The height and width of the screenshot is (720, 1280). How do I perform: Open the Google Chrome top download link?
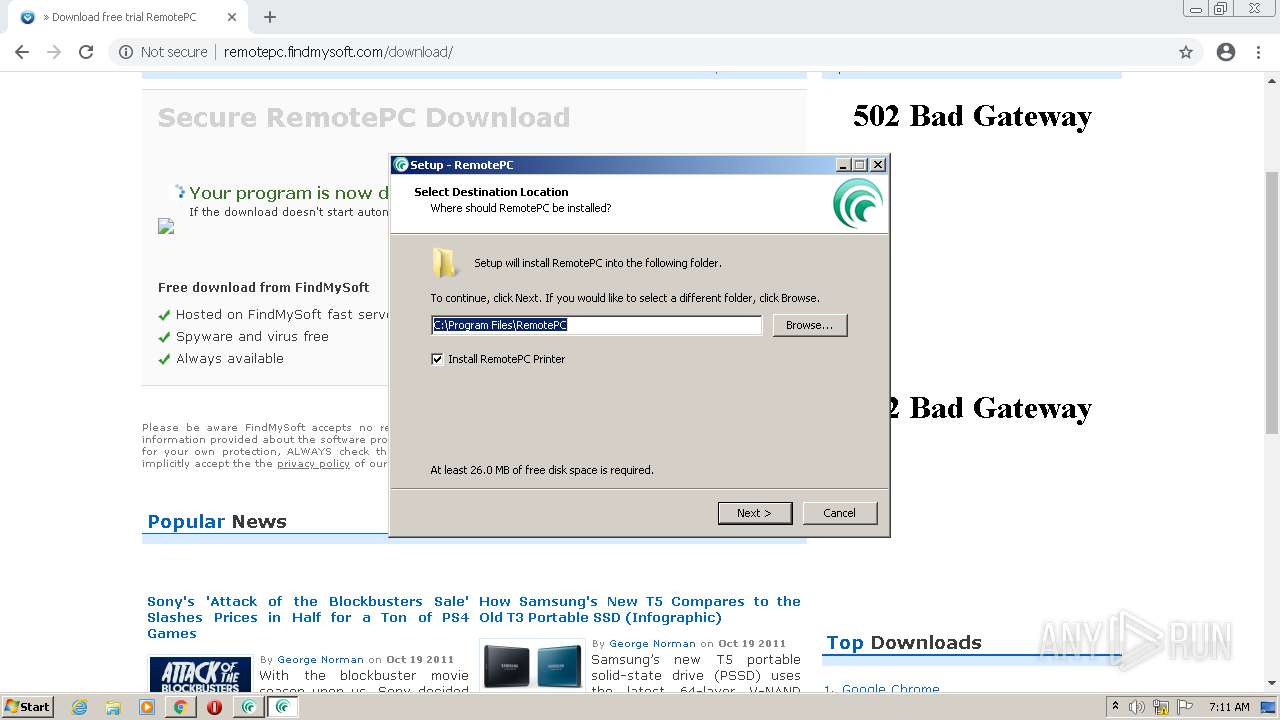890,690
